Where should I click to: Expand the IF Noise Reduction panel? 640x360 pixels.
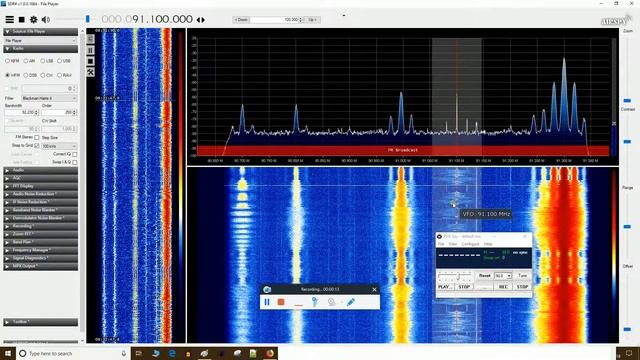(40, 202)
